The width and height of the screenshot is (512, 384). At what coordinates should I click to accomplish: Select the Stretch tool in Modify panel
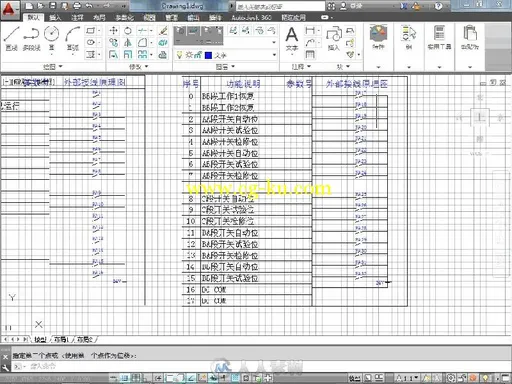114,55
